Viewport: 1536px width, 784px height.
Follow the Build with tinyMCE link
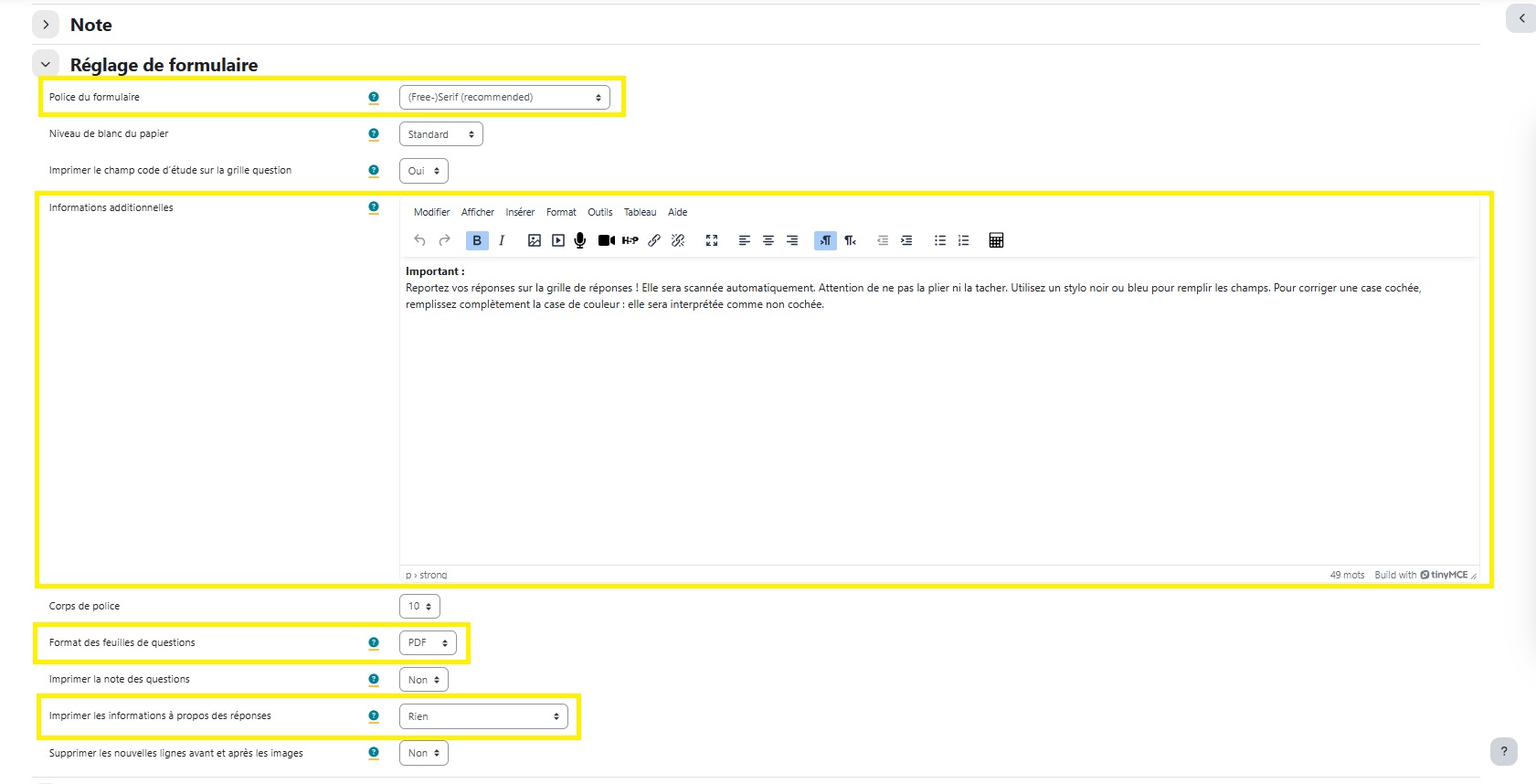click(x=1421, y=575)
